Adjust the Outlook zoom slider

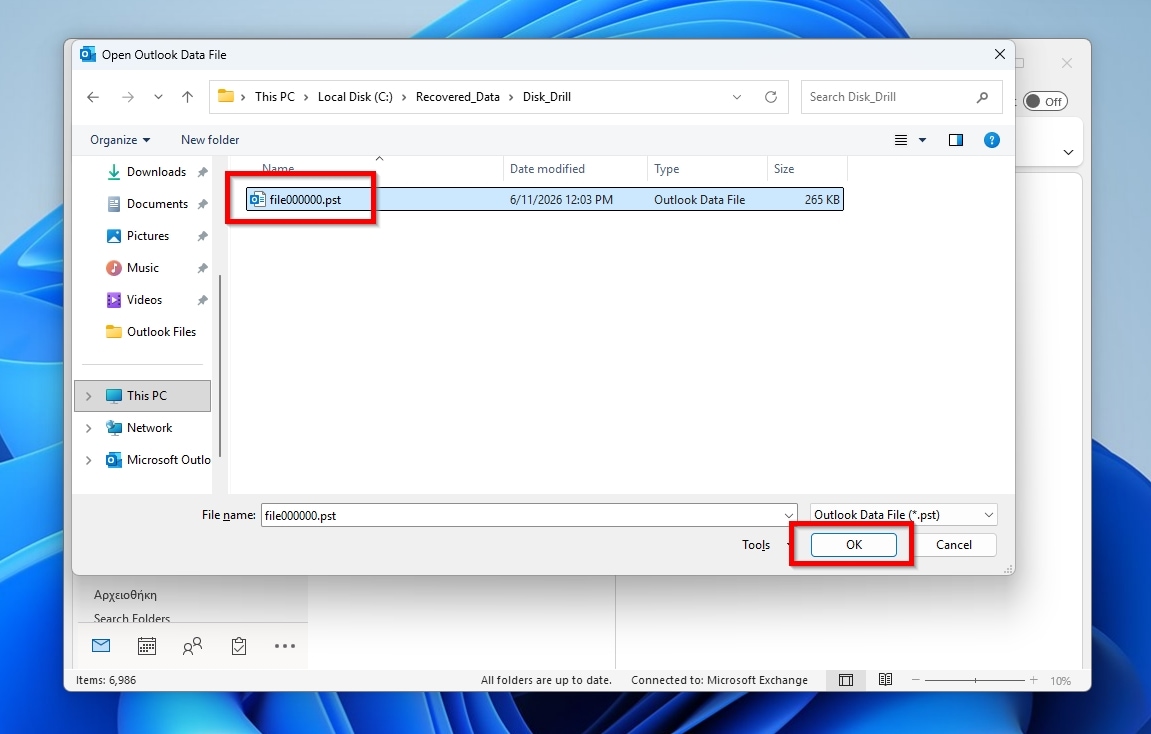975,680
